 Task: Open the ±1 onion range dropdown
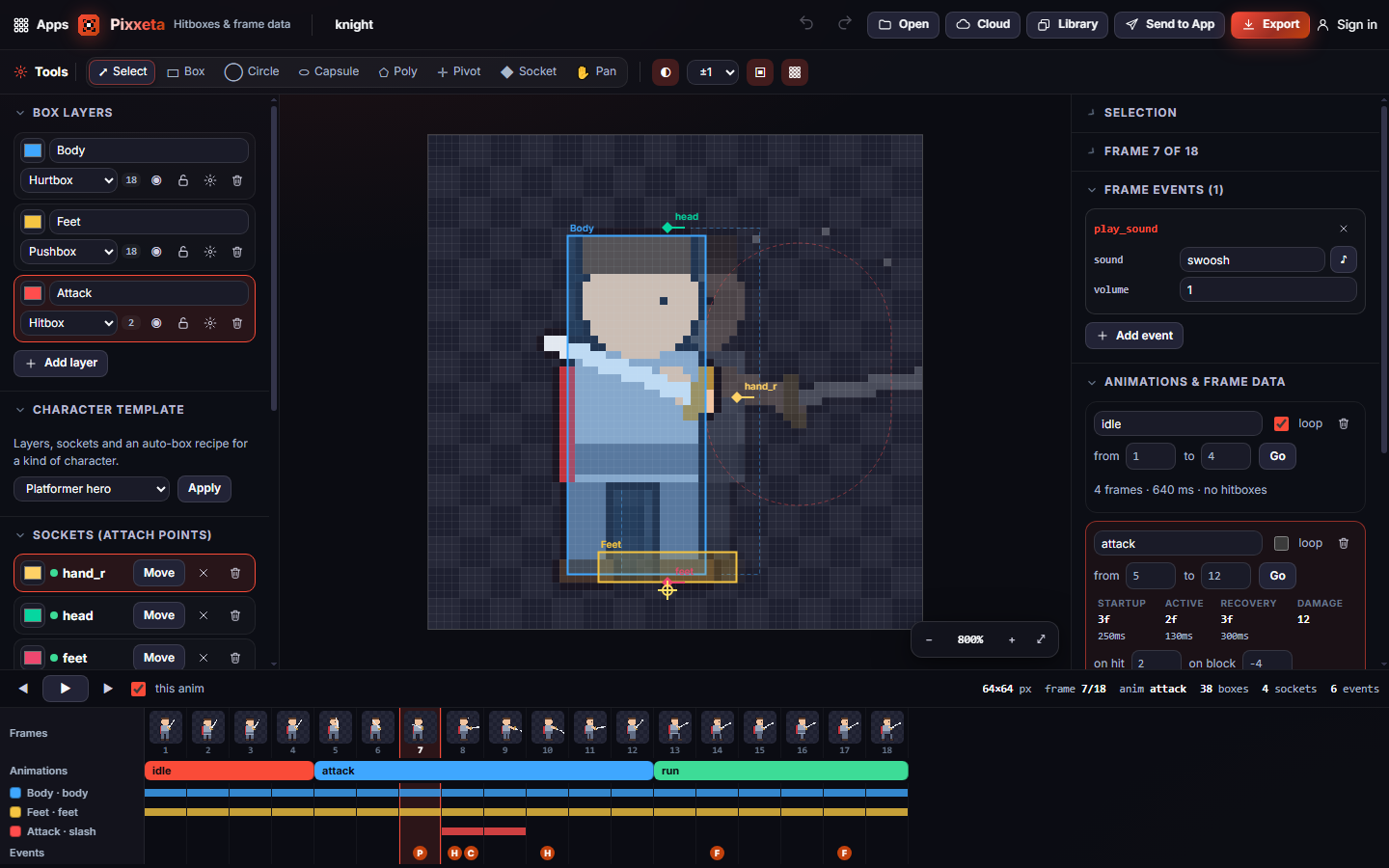[x=713, y=72]
